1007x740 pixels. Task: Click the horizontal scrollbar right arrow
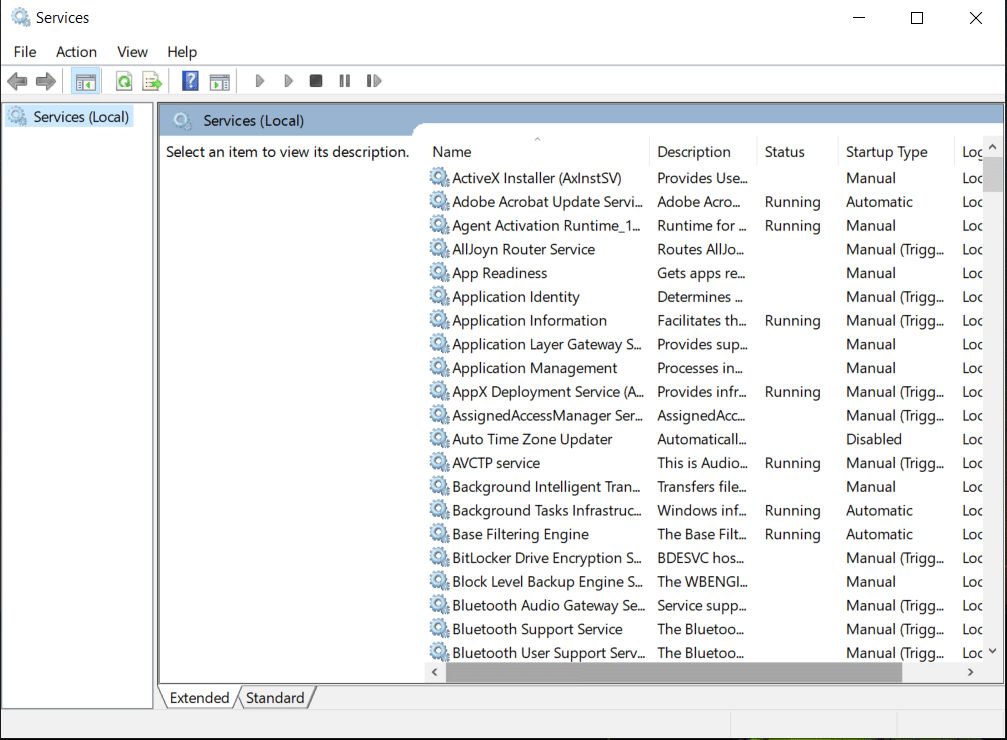pos(970,673)
